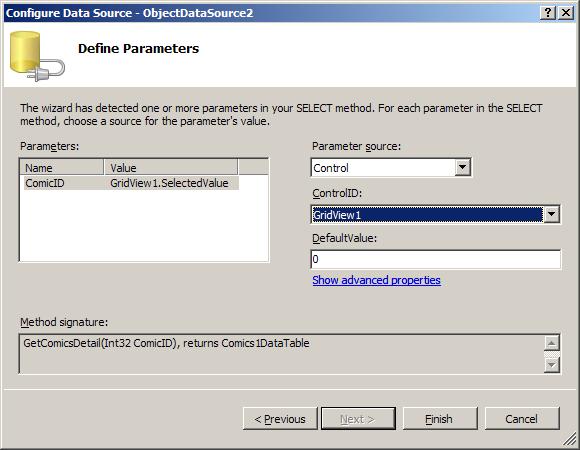
Task: Open the Parameter source dropdown
Action: pos(462,168)
